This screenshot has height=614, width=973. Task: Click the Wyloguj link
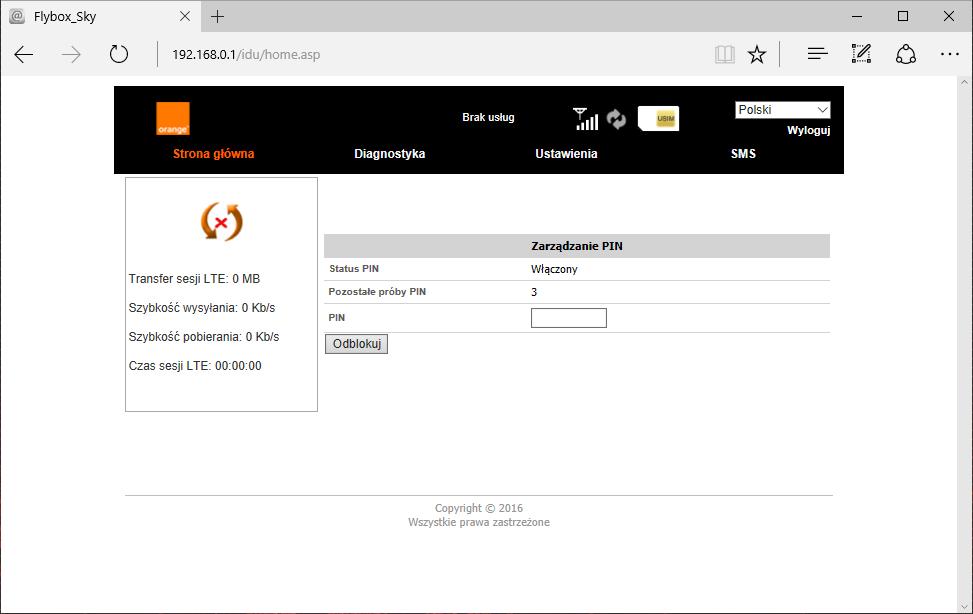809,130
